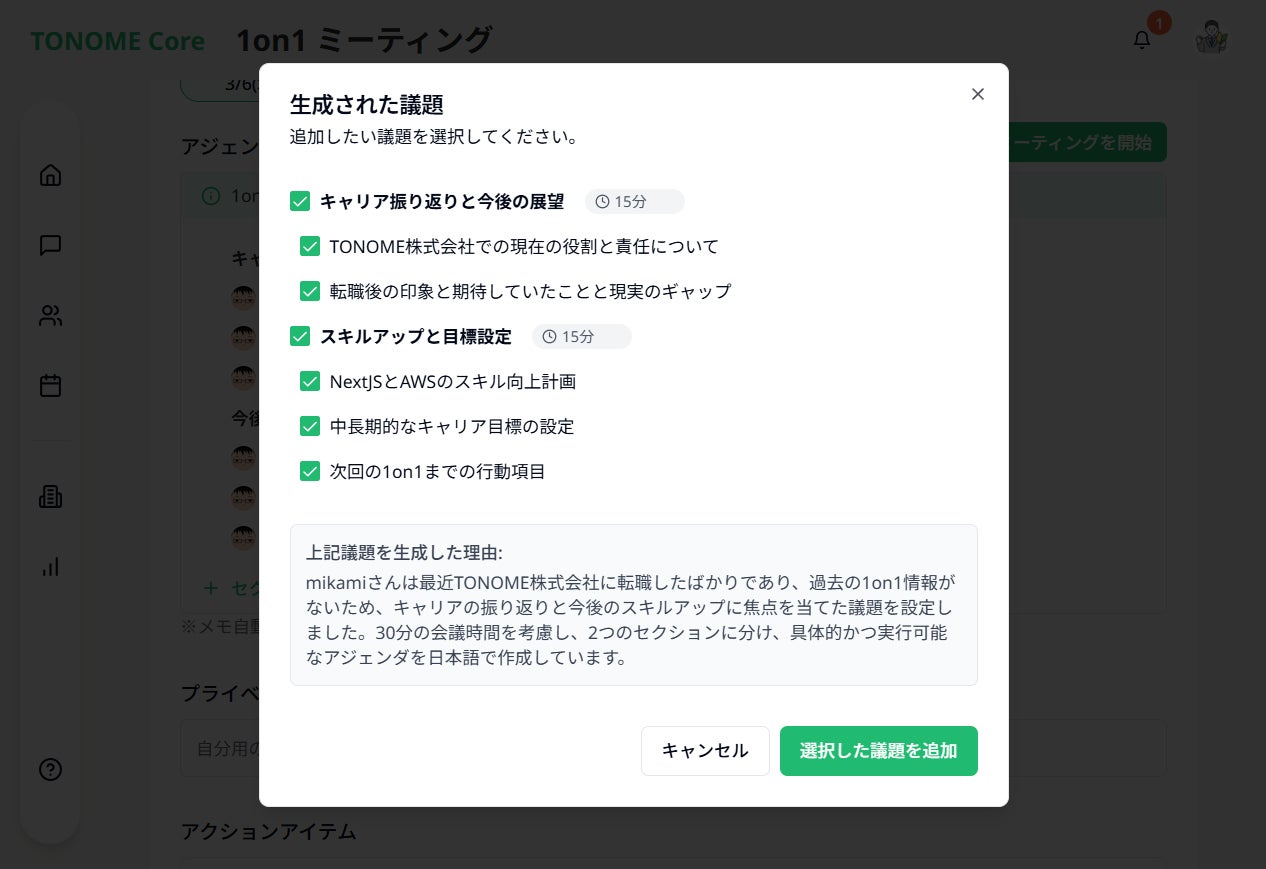This screenshot has width=1266, height=869.
Task: Click 選択した議題を追加 button
Action: pyautogui.click(x=878, y=751)
